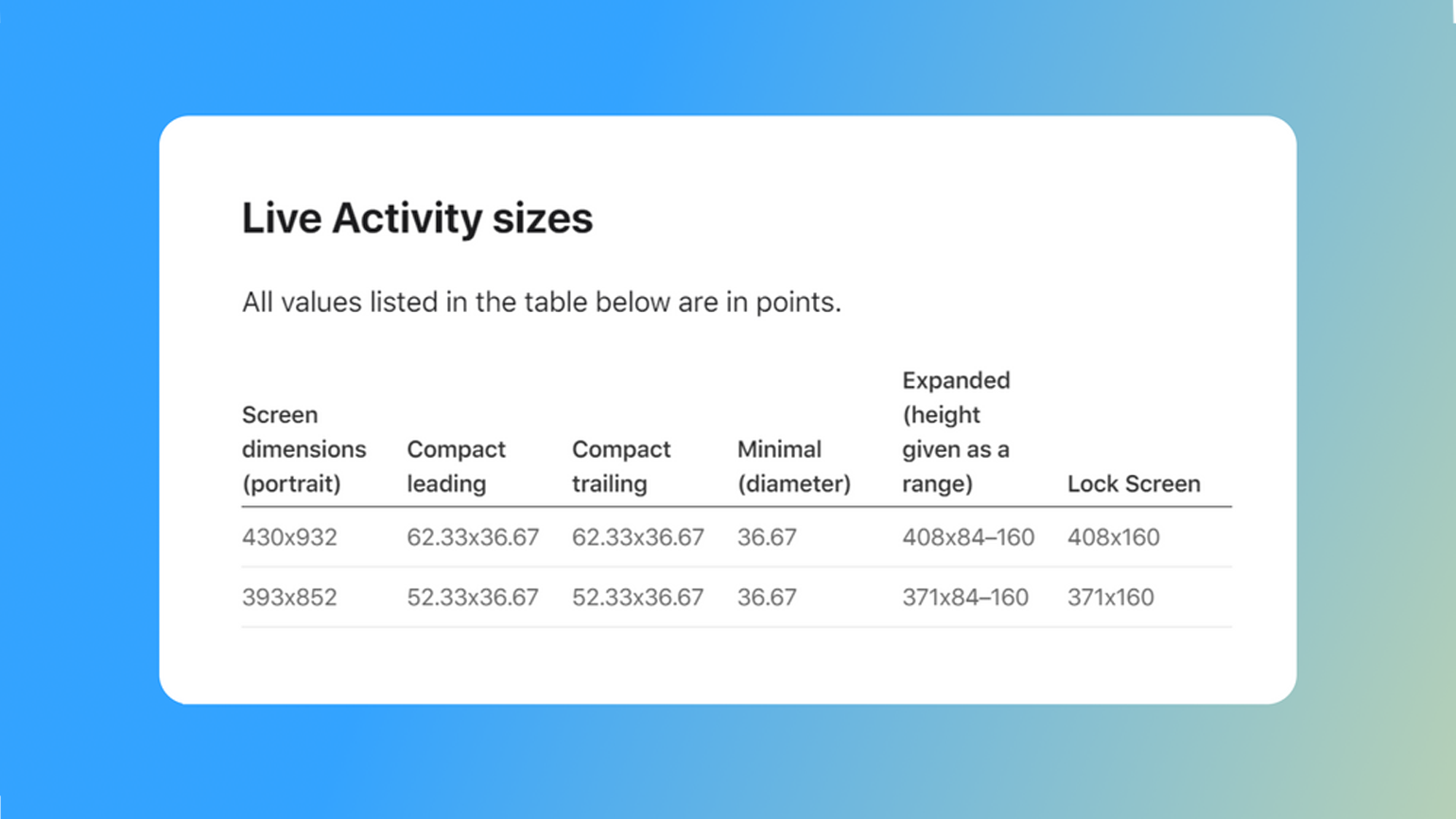Click the 'Expanded (height given as a range)' header
The width and height of the screenshot is (1456, 819).
point(956,432)
